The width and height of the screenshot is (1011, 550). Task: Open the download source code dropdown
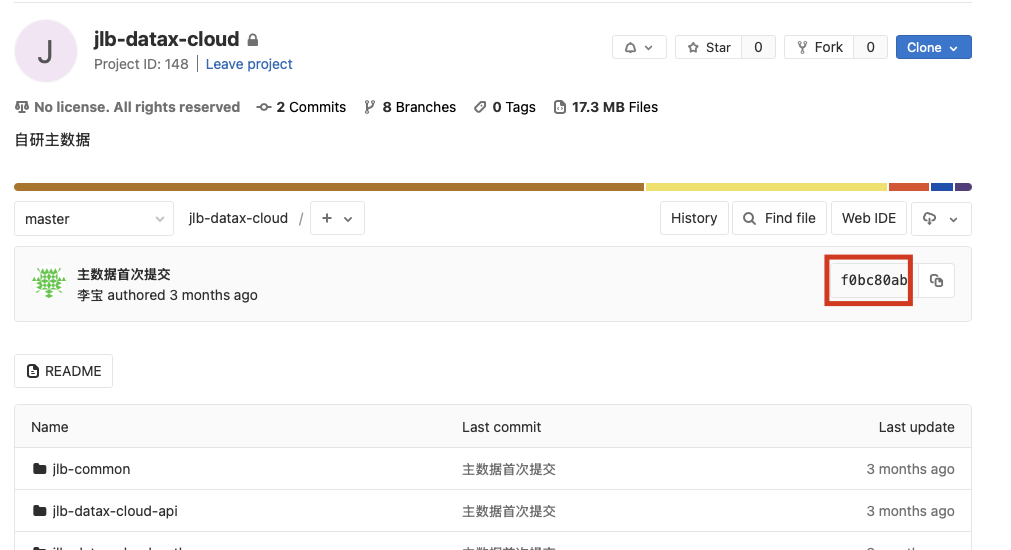[940, 219]
